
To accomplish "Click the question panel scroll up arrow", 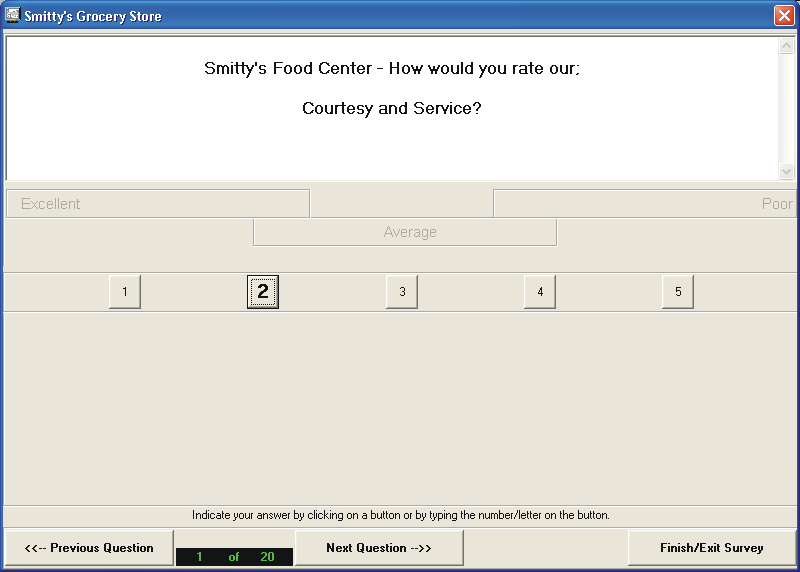I will (786, 46).
